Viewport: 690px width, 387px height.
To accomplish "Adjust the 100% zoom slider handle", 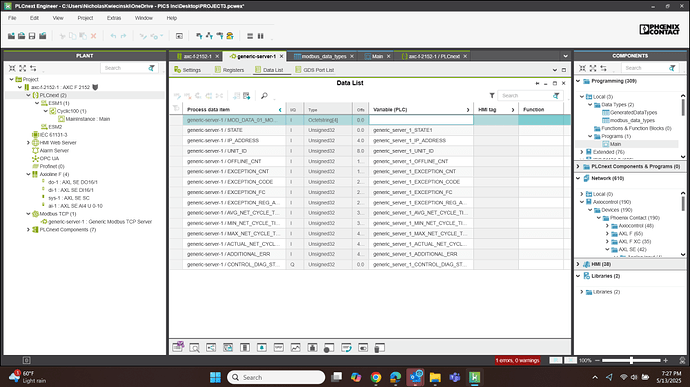I will (631, 360).
